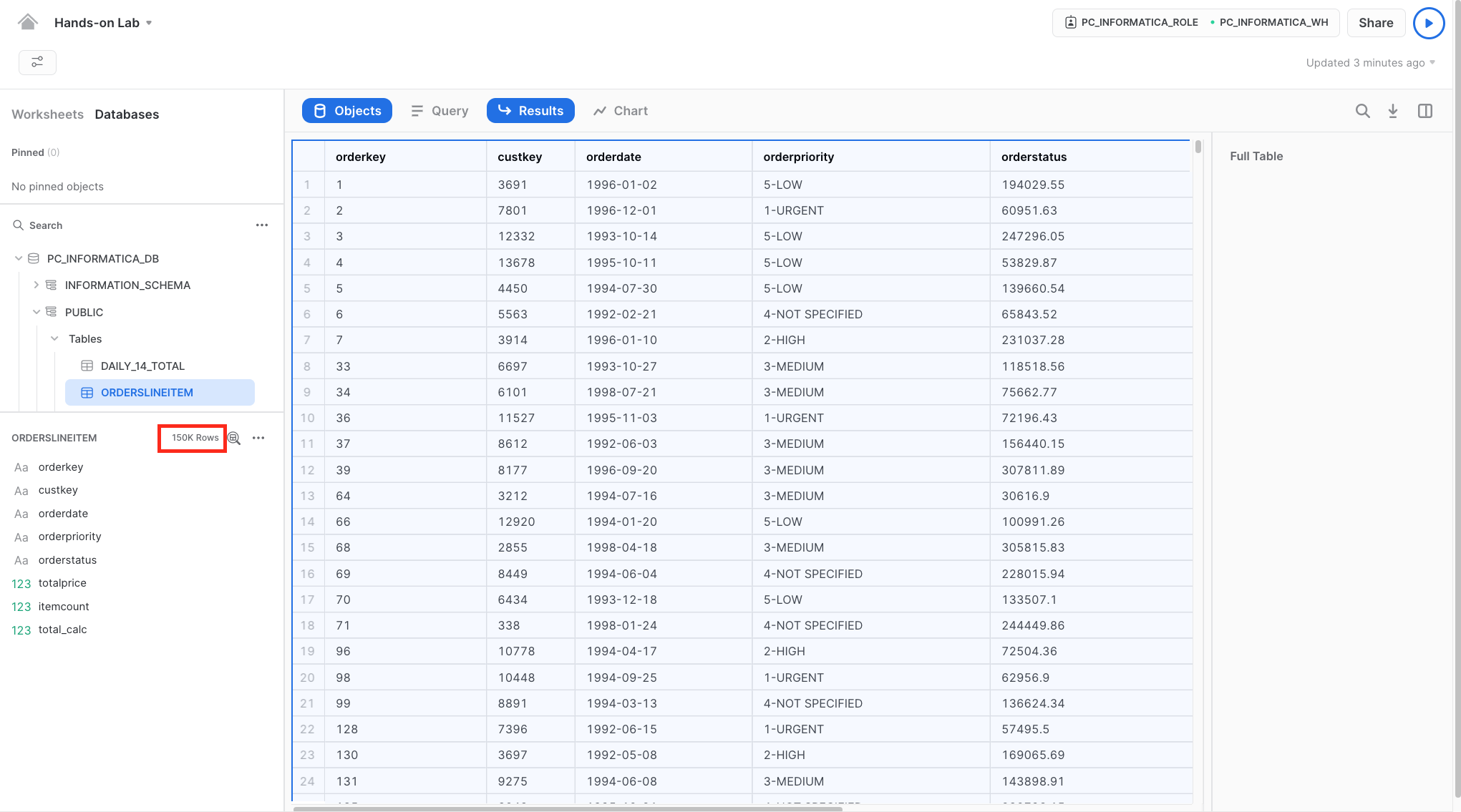Toggle the Objects panel button
The width and height of the screenshot is (1461, 812).
tap(347, 111)
